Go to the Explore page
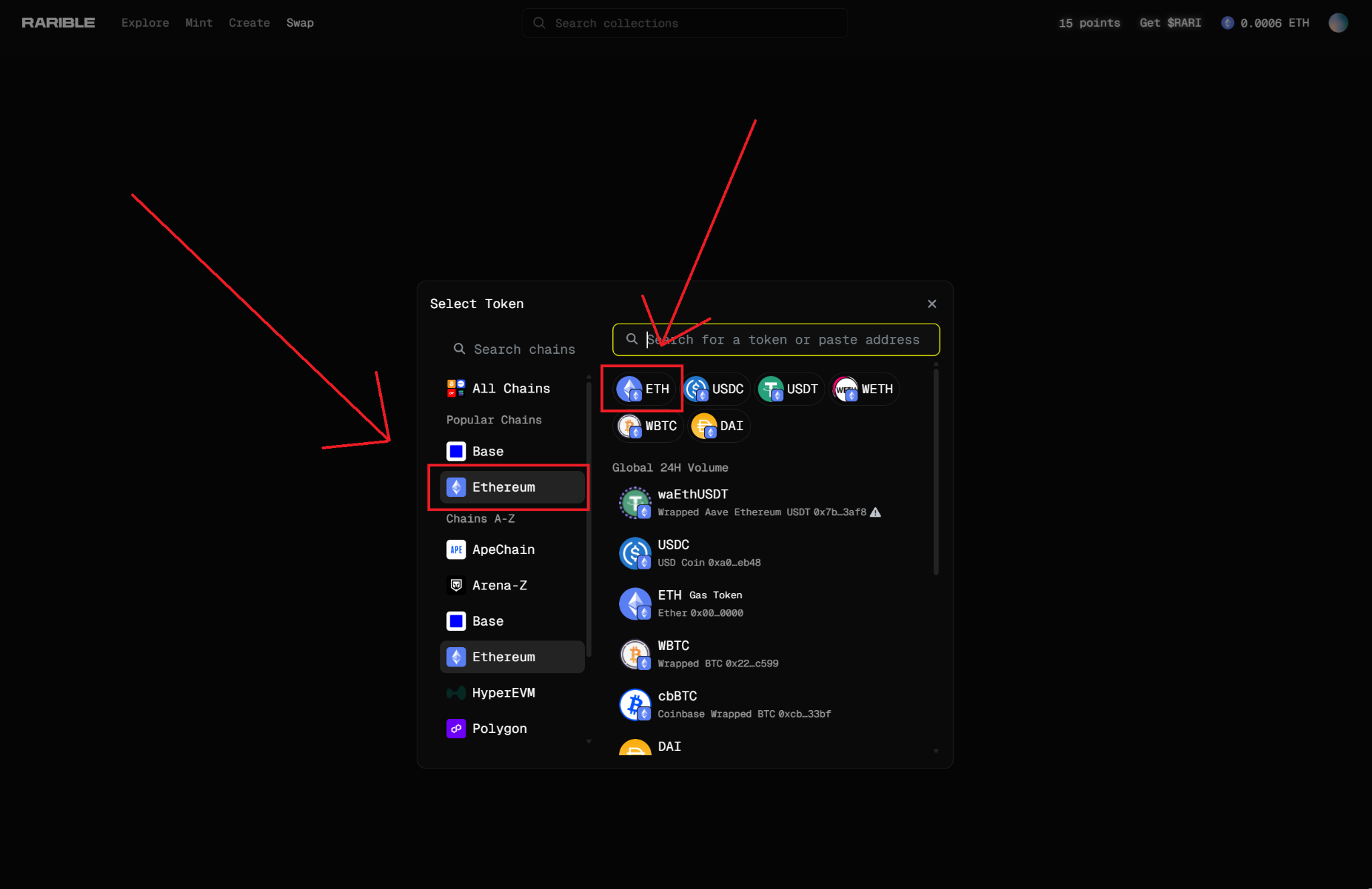The width and height of the screenshot is (1372, 889). (145, 23)
